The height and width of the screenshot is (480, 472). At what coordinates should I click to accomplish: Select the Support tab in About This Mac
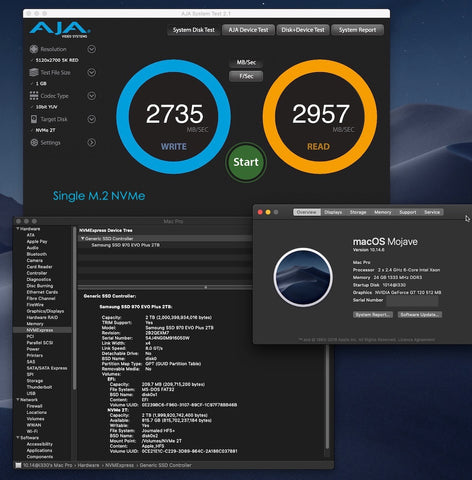coord(408,212)
